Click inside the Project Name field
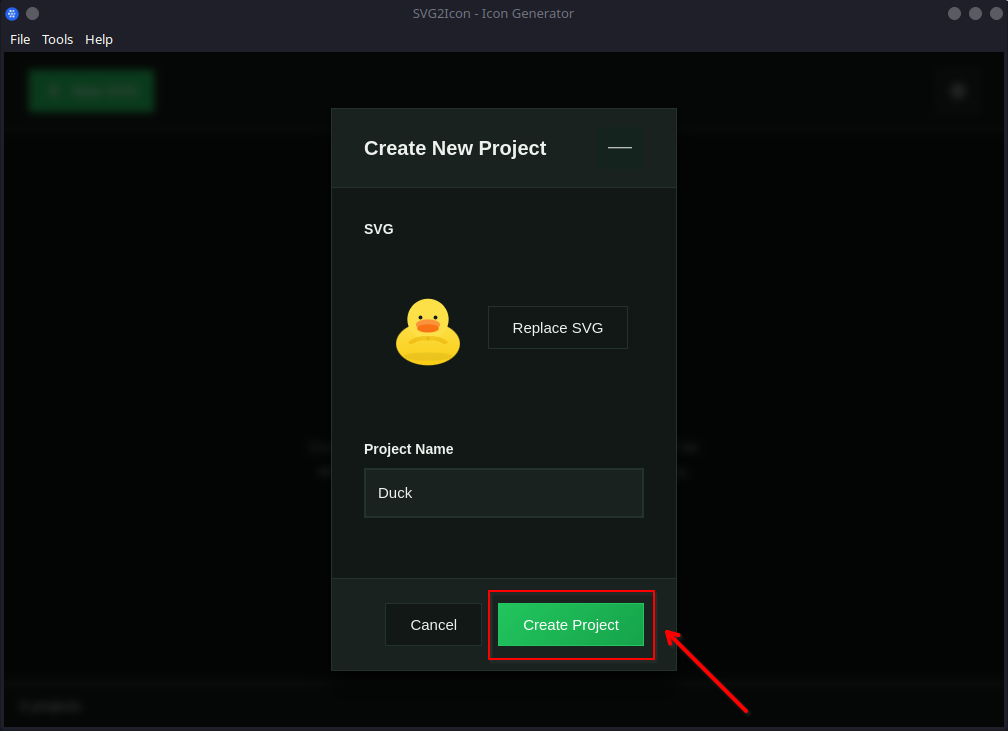Viewport: 1008px width, 731px height. [503, 492]
